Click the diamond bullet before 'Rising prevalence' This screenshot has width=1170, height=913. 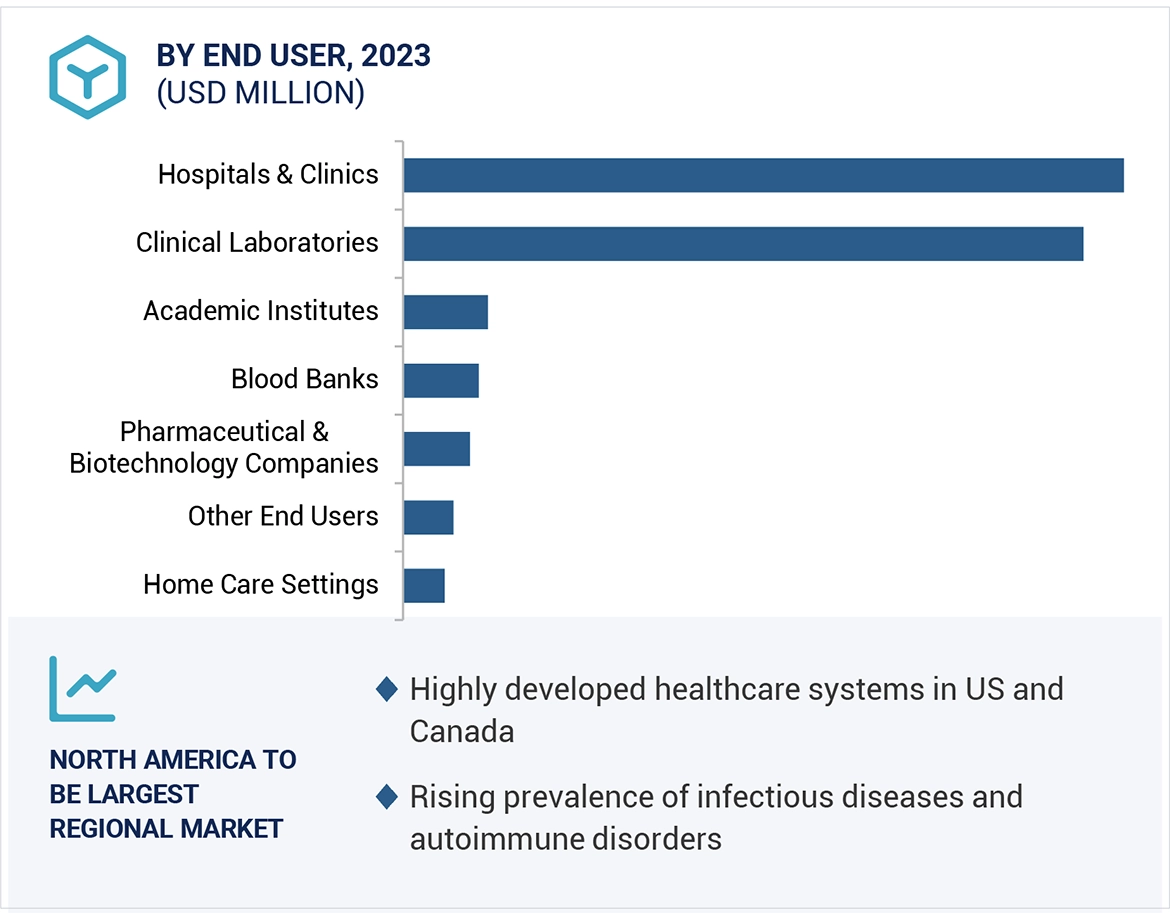coord(386,797)
